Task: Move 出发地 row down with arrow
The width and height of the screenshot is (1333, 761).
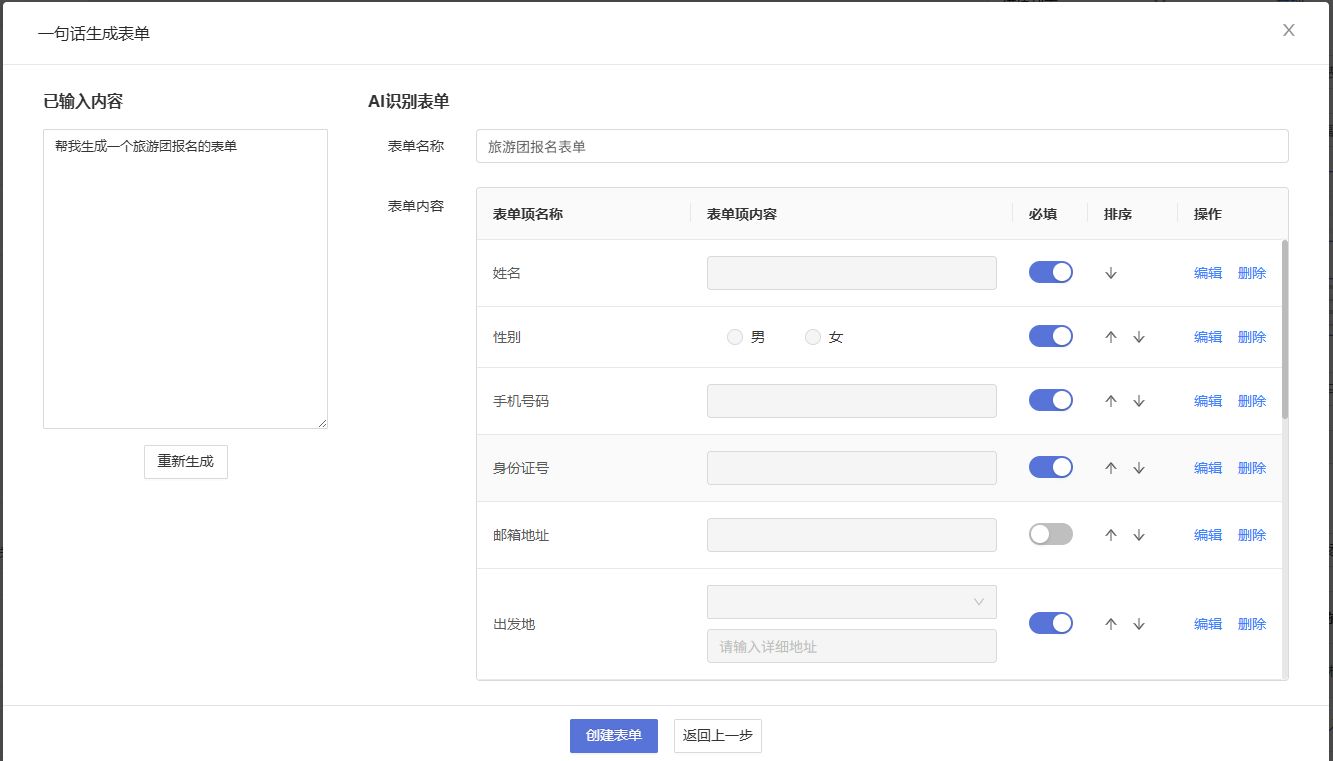Action: click(1138, 624)
